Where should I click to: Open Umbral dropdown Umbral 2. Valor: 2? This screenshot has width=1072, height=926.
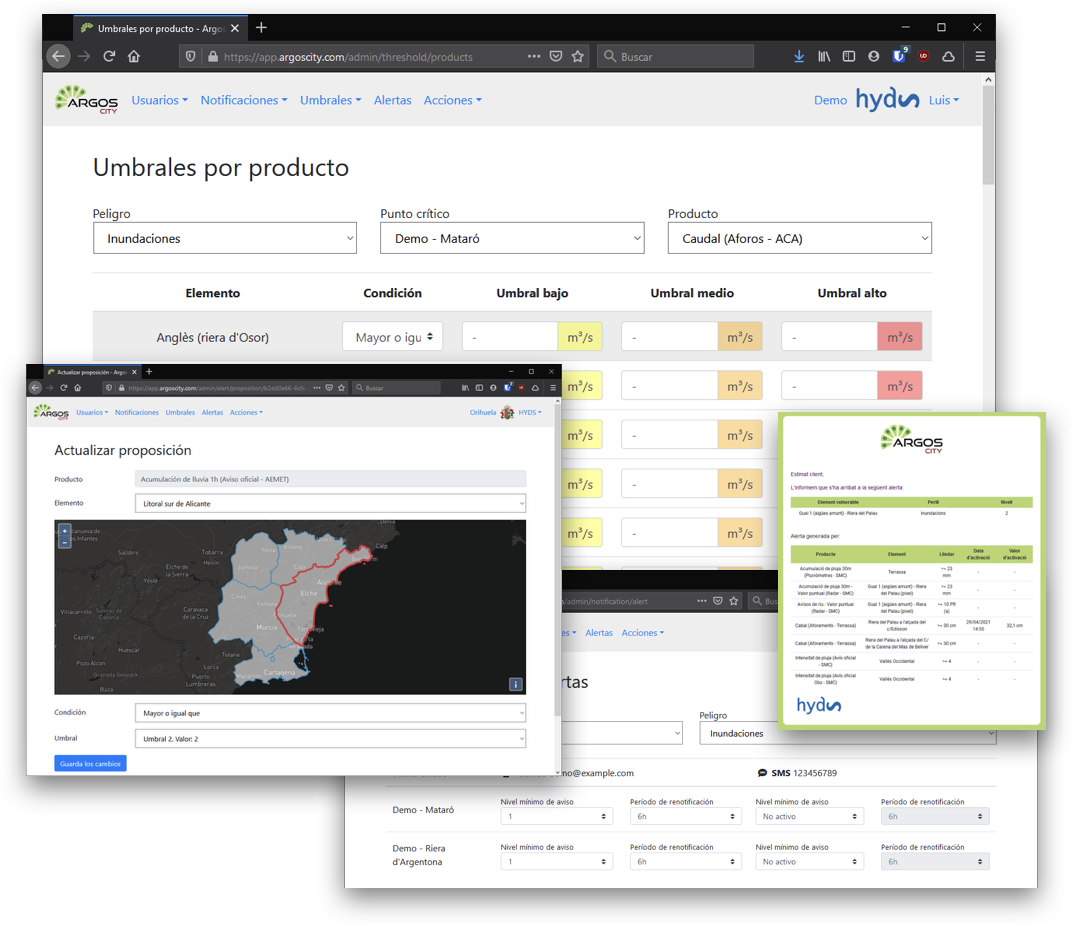pos(330,739)
